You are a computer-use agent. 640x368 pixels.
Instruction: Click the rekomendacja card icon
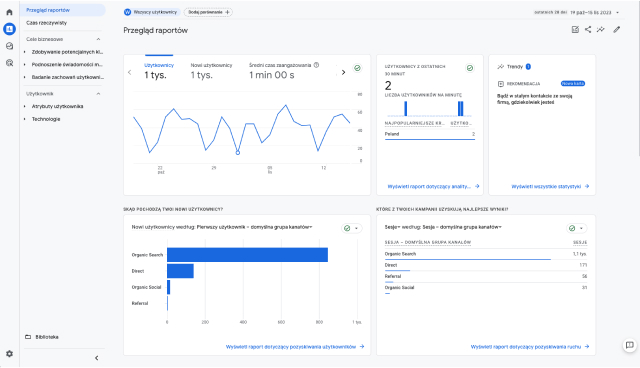click(501, 84)
